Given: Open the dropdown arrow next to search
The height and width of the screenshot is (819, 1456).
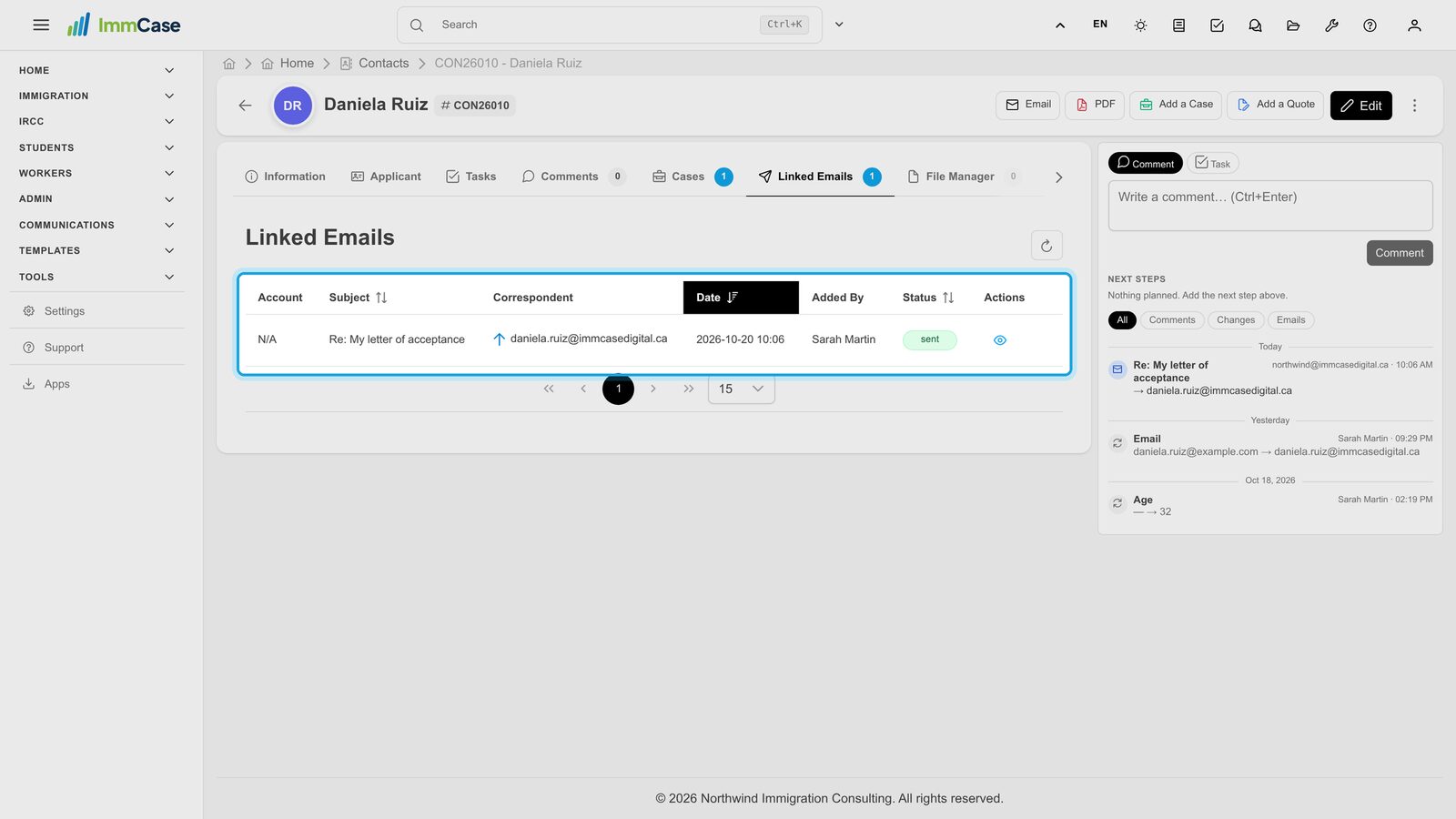Looking at the screenshot, I should tap(839, 25).
